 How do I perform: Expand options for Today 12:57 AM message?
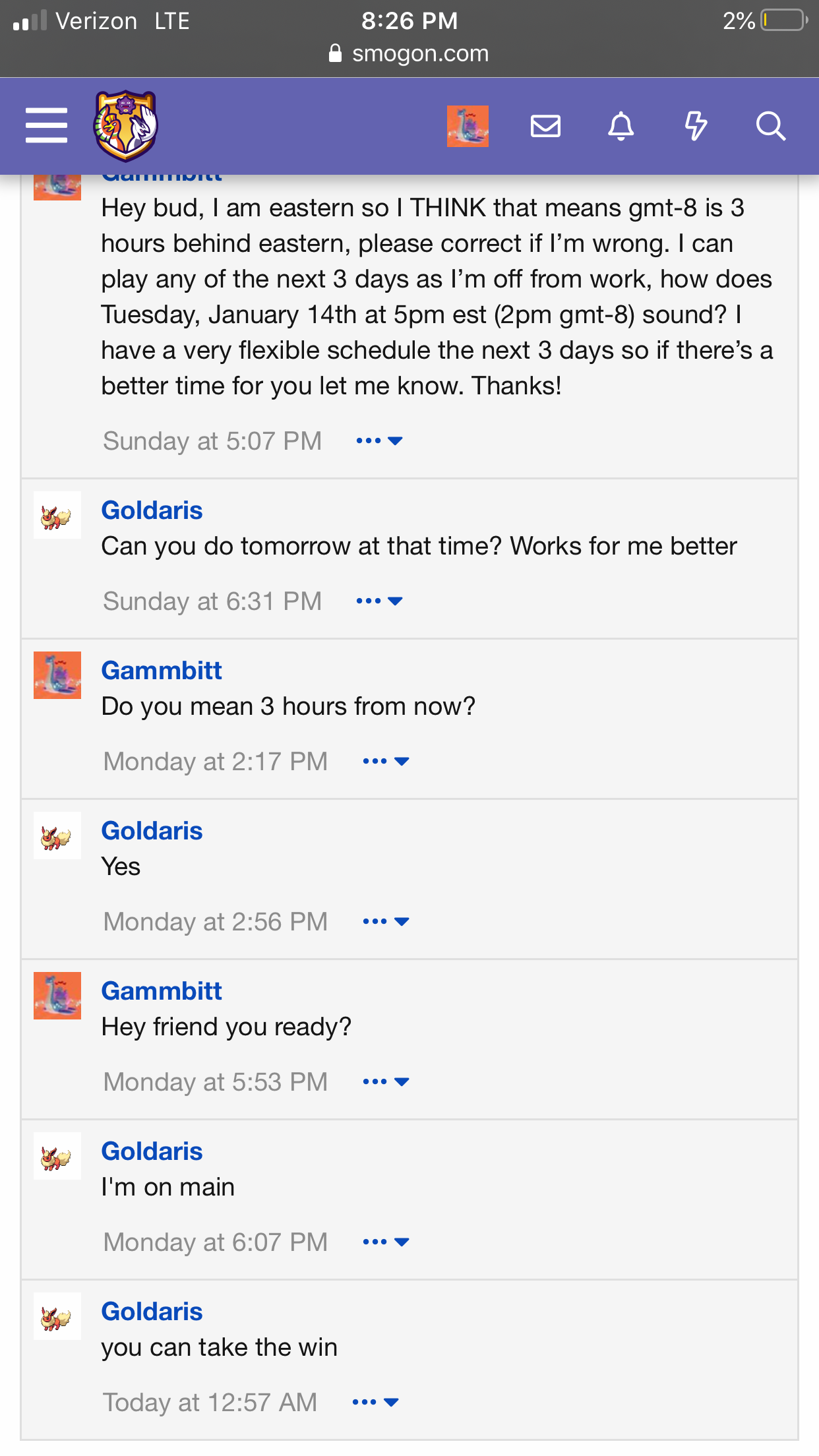[375, 1402]
